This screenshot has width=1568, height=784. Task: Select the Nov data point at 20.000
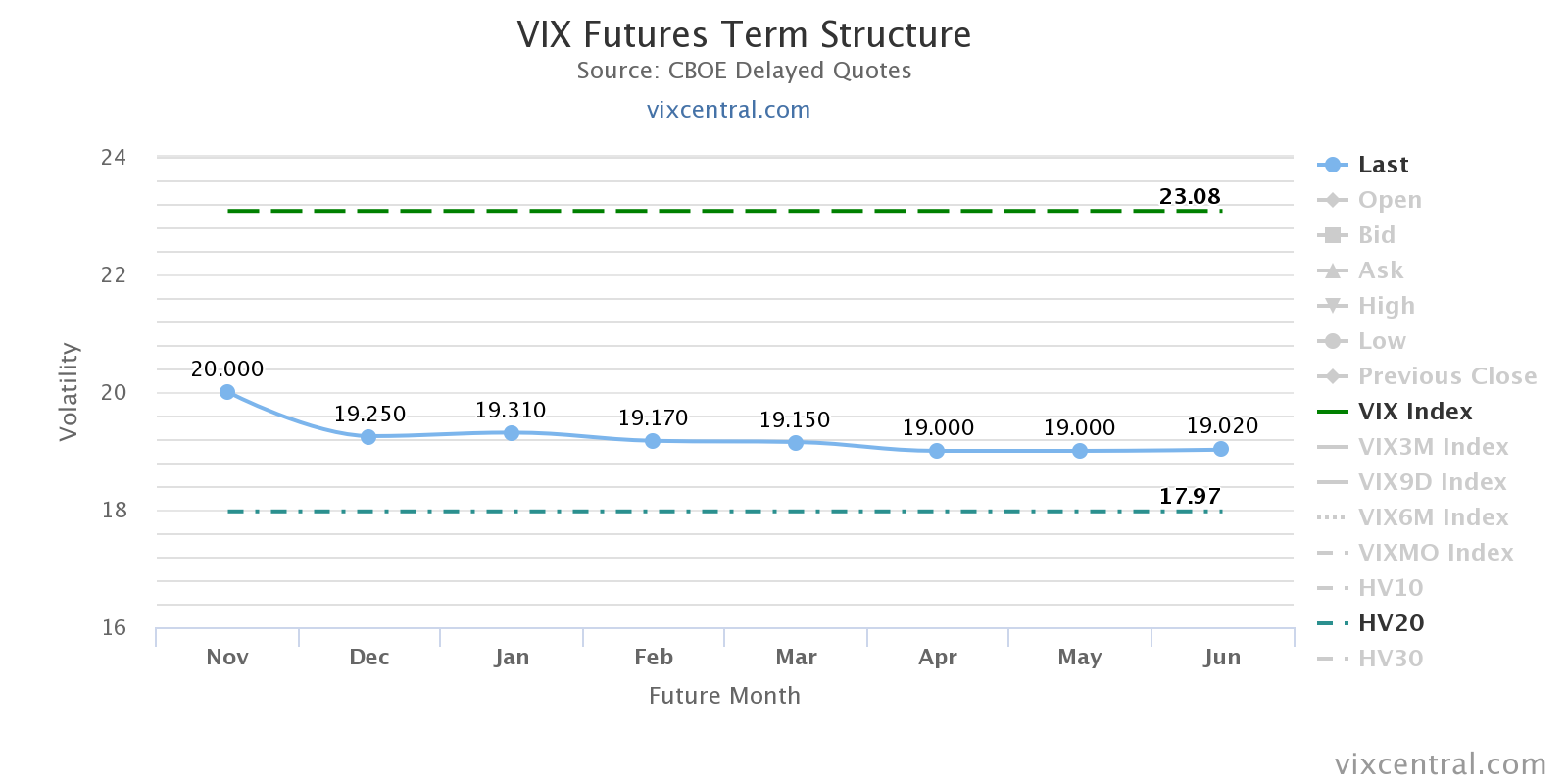click(227, 392)
